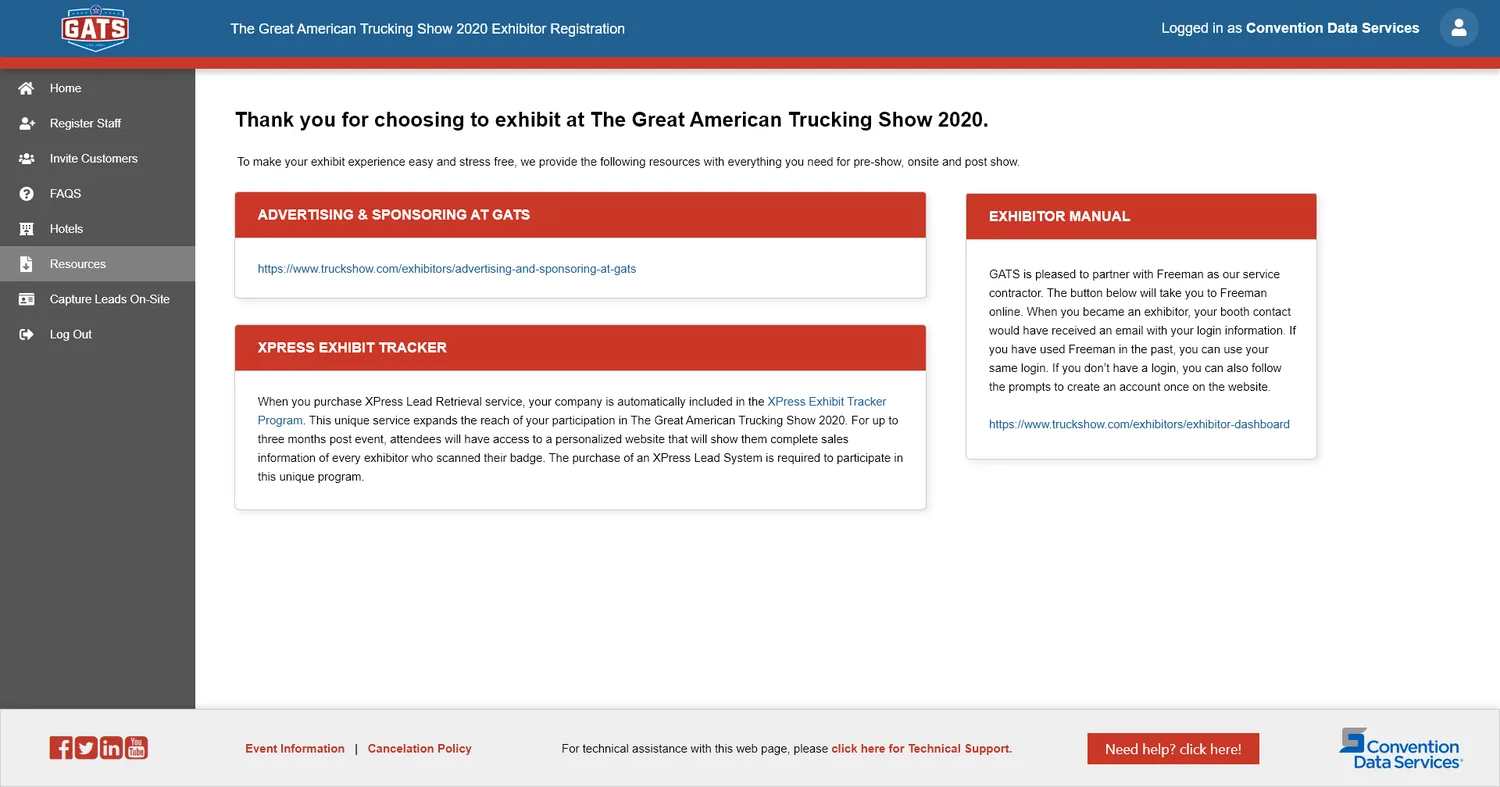
Task: Click the GATS logo in the header
Action: 94,28
